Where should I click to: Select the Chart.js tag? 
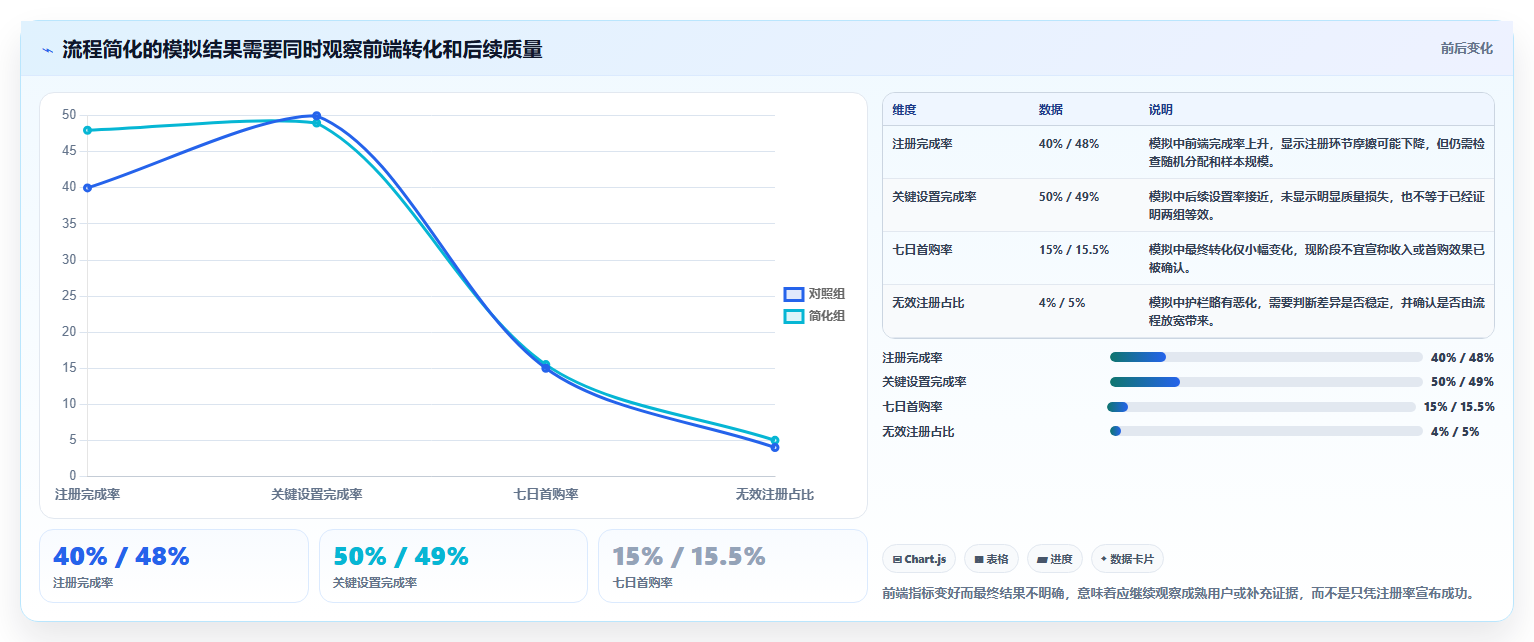point(920,559)
